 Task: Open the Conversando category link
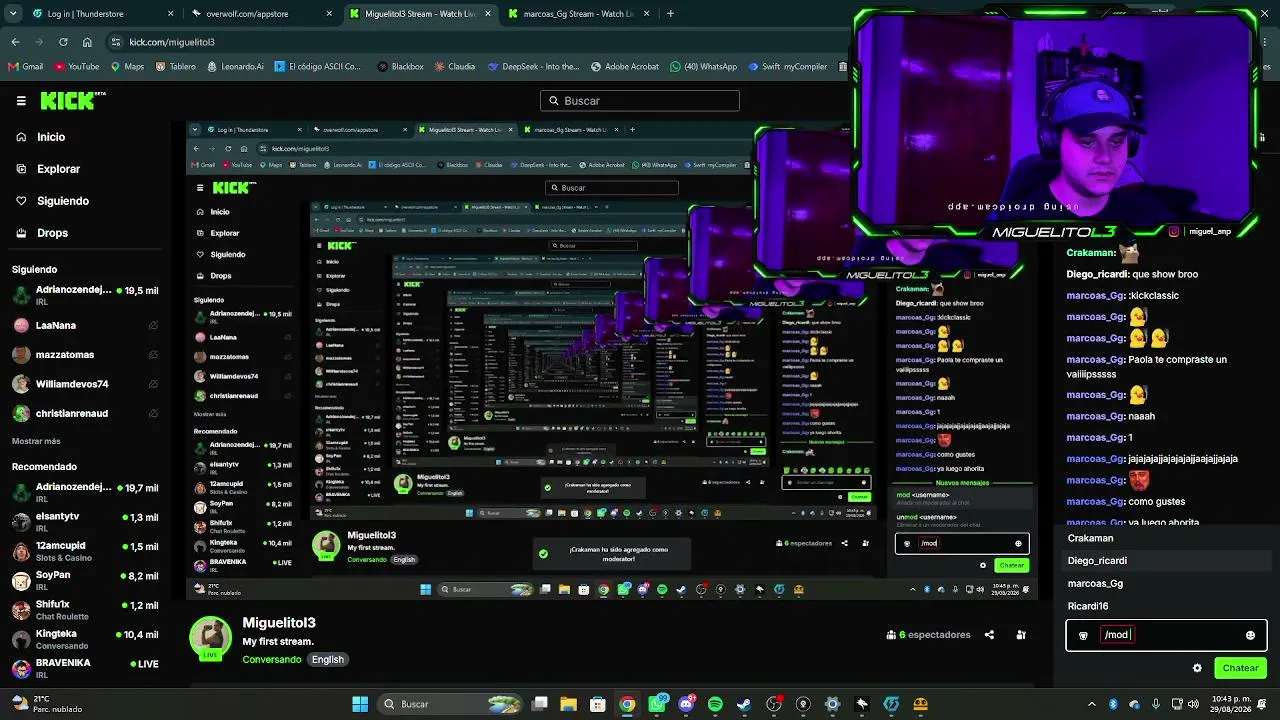[x=272, y=660]
